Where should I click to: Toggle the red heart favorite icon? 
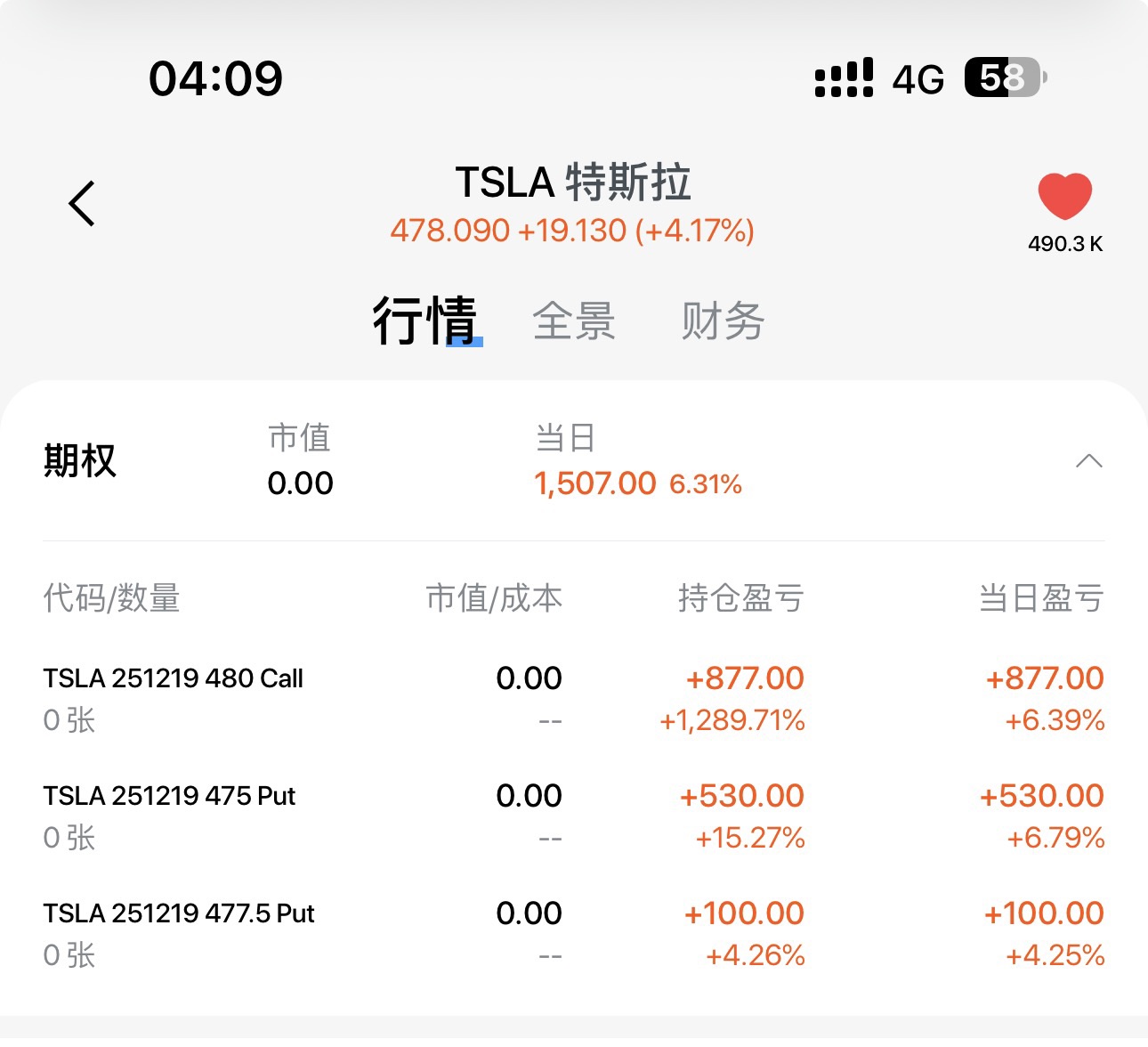tap(1064, 196)
